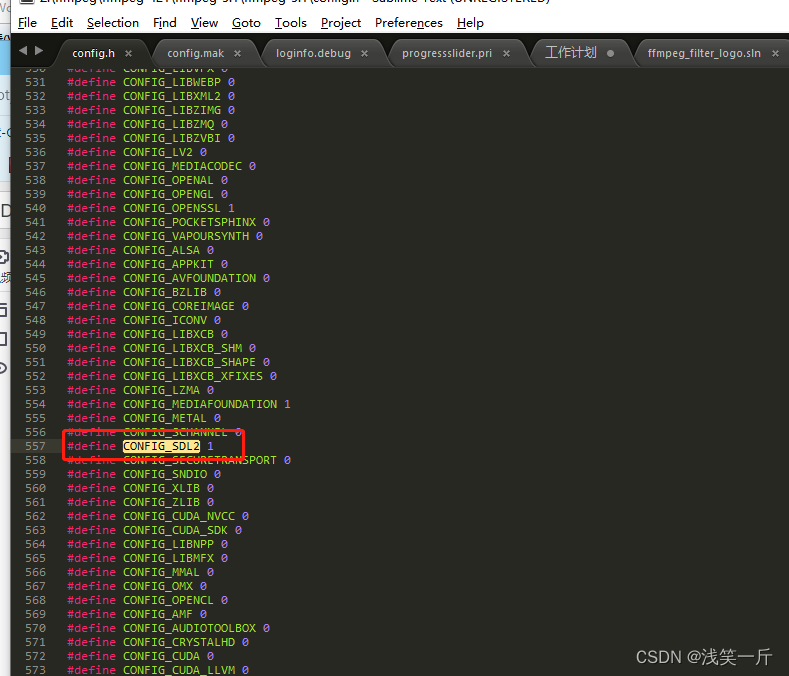Open the Edit menu
The height and width of the screenshot is (676, 789).
[x=62, y=23]
